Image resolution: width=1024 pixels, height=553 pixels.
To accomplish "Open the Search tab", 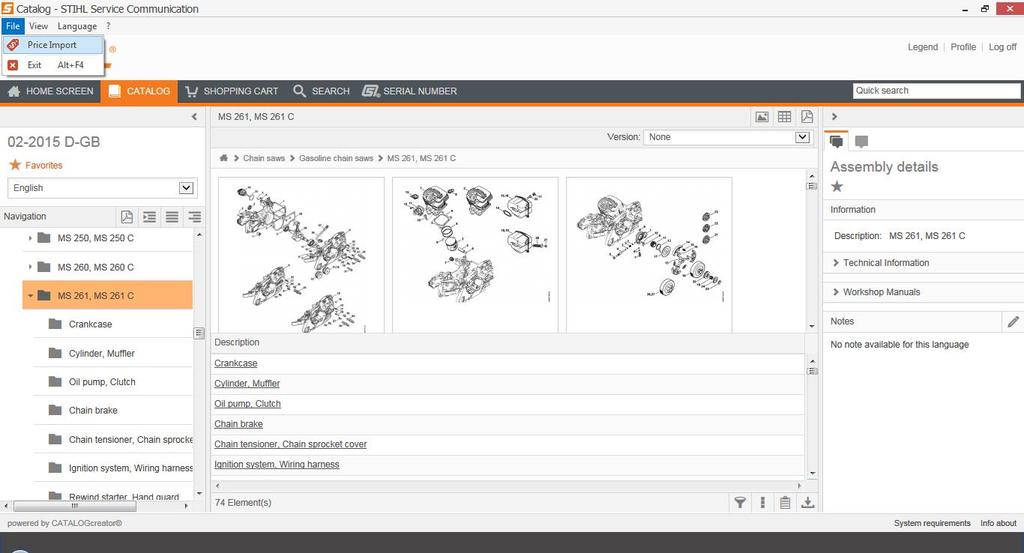I will [x=321, y=91].
